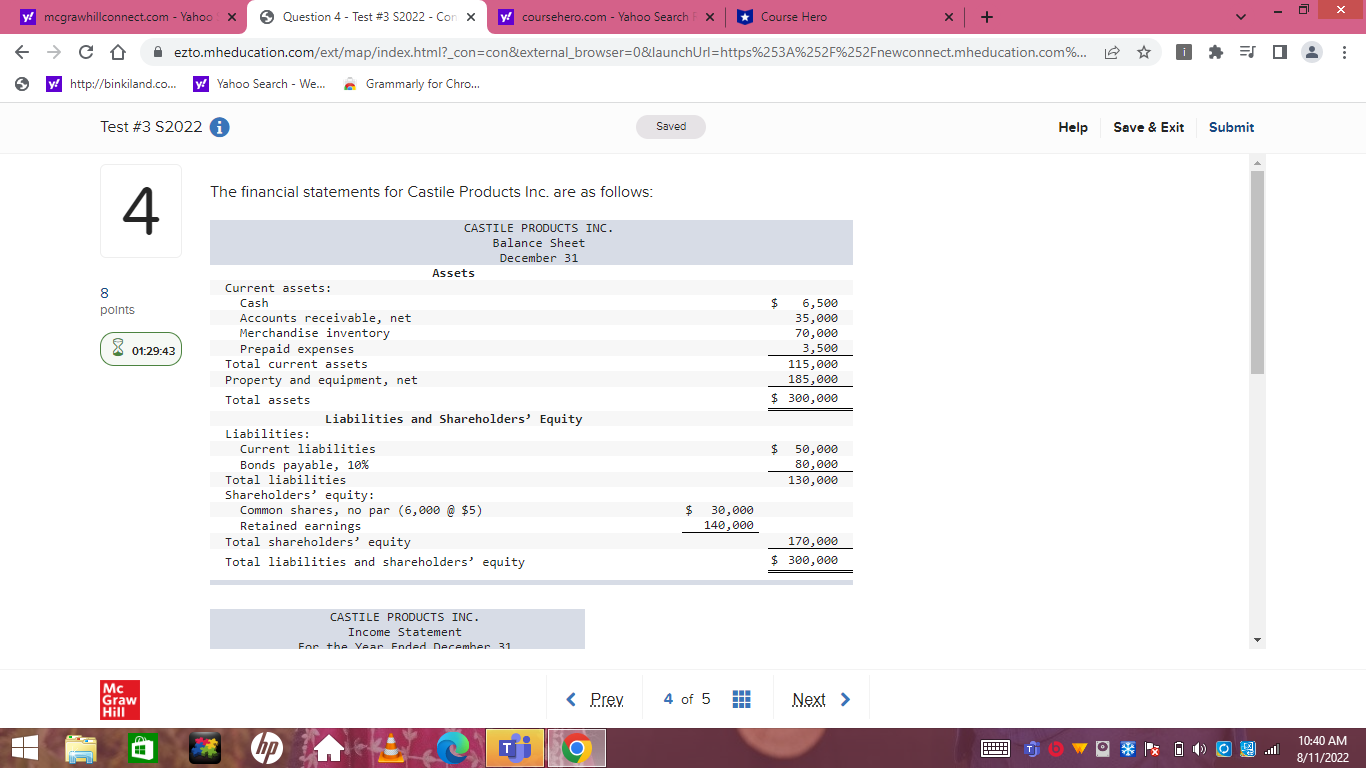Click the Help link
This screenshot has height=768, width=1366.
point(1073,127)
